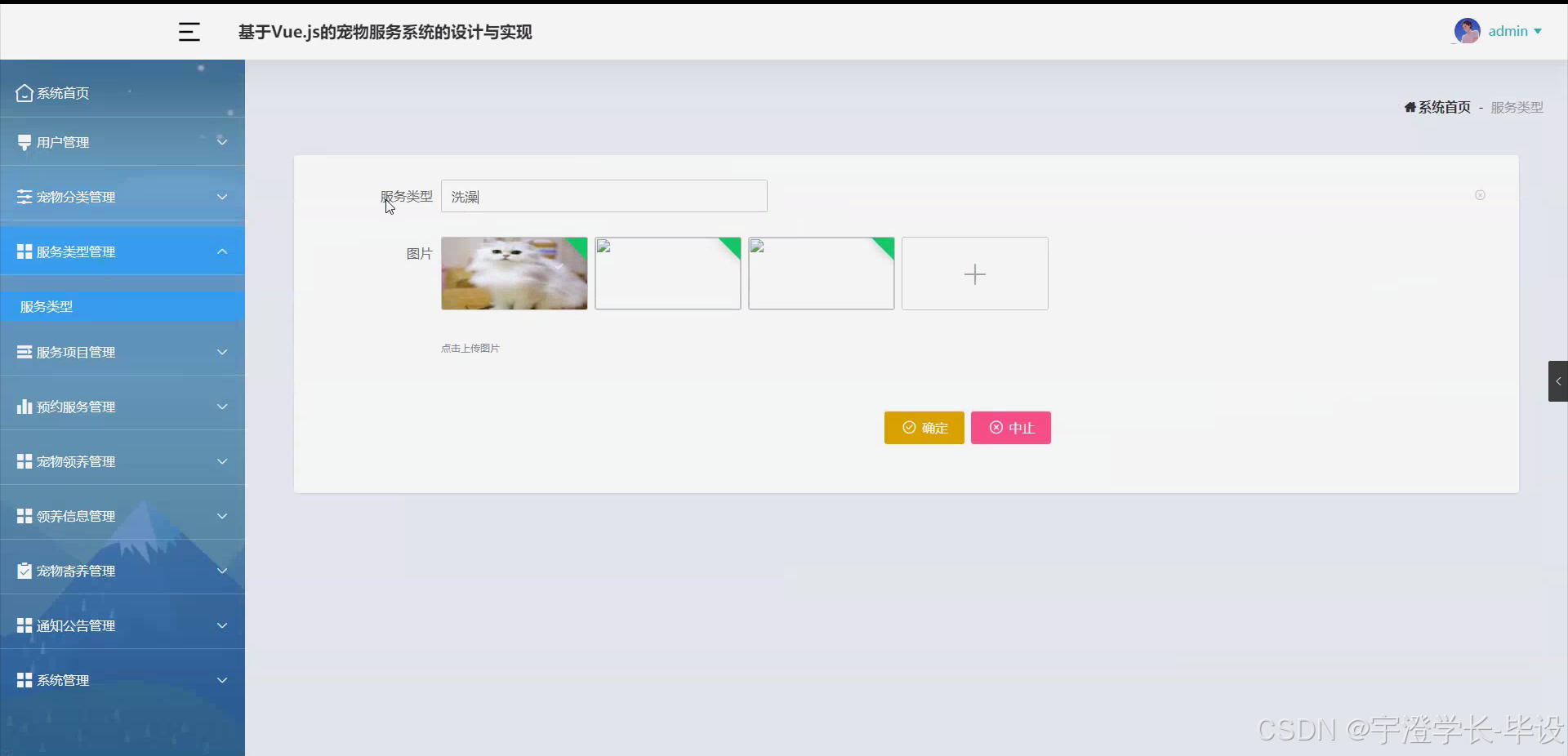Click the collapse arrow on the right edge

[1558, 380]
